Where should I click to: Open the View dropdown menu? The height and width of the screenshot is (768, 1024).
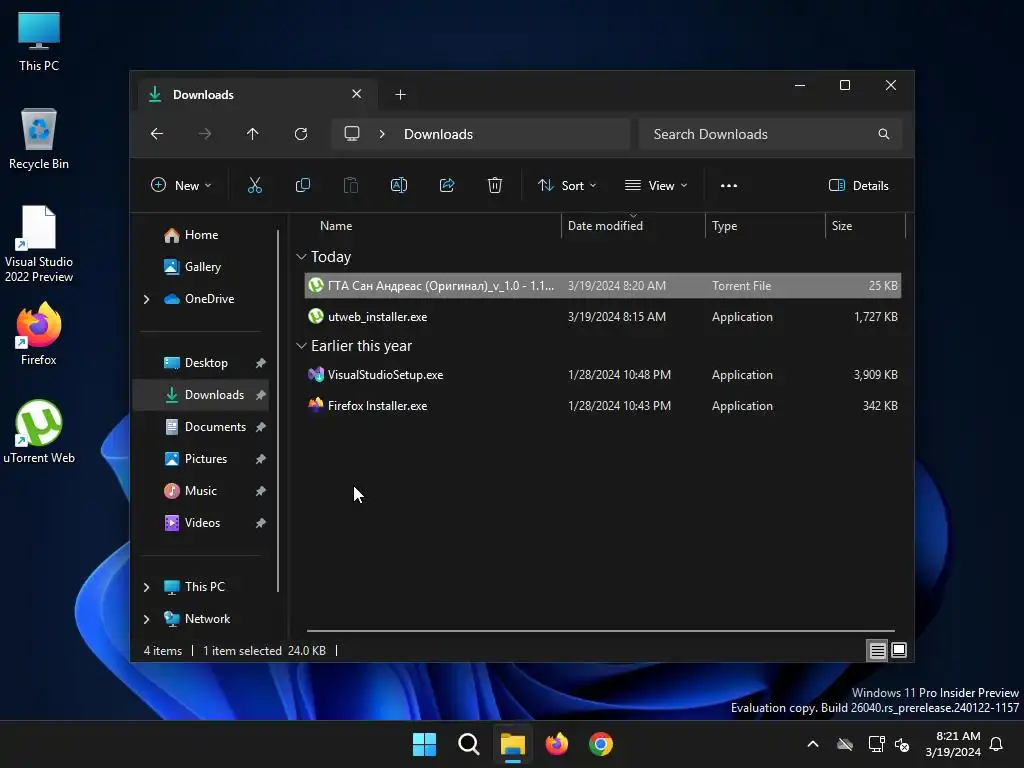(656, 185)
